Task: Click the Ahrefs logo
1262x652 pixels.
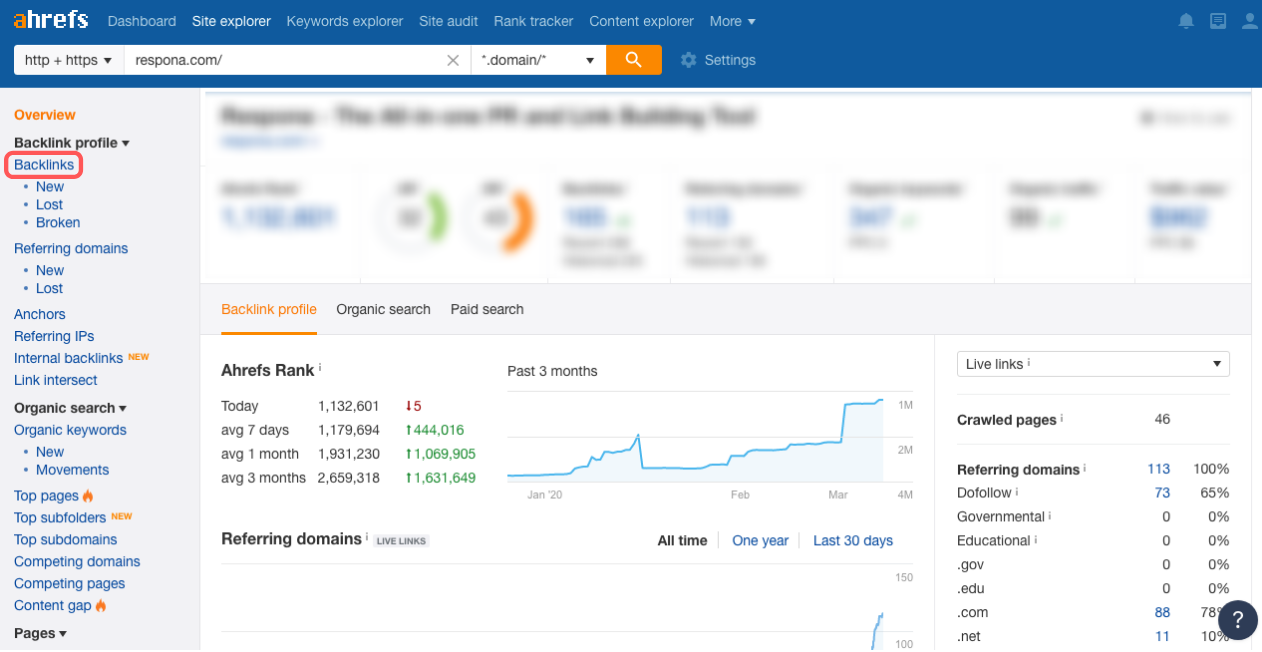Action: pyautogui.click(x=51, y=20)
